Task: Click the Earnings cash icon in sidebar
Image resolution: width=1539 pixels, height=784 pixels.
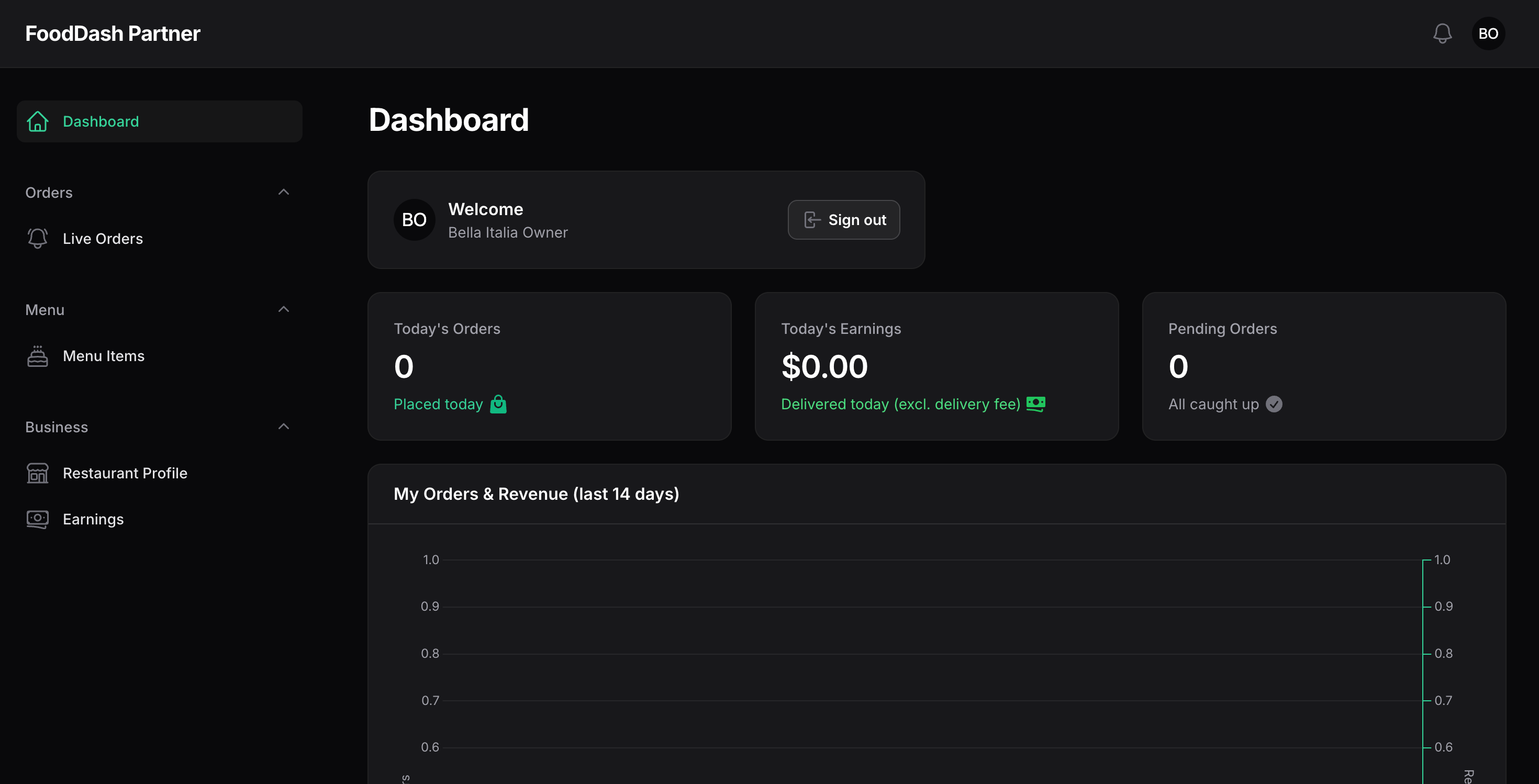Action: click(x=38, y=519)
